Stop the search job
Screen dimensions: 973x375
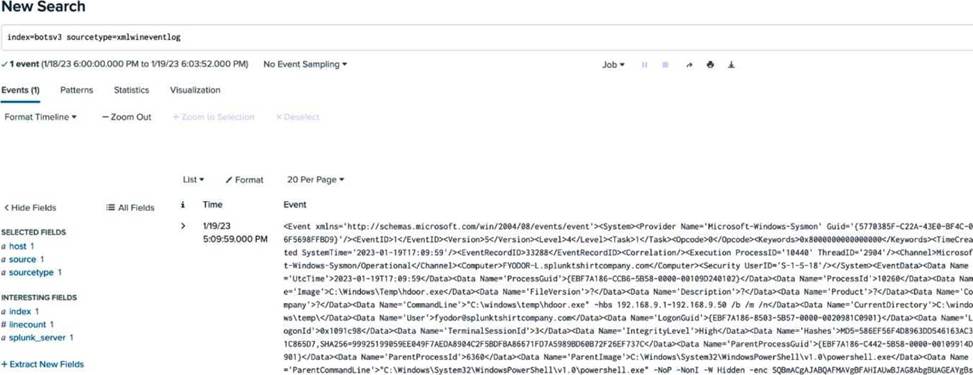pos(665,65)
